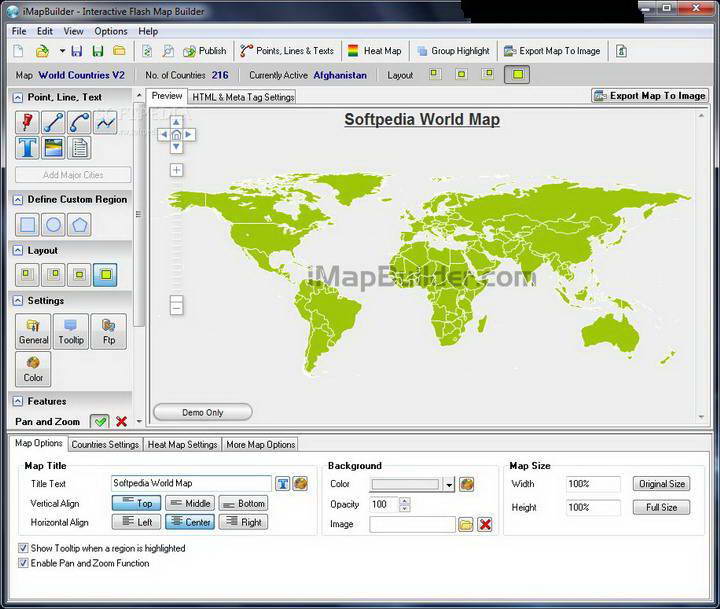720x609 pixels.
Task: Open dropdown arrow next to open icon
Action: [62, 51]
